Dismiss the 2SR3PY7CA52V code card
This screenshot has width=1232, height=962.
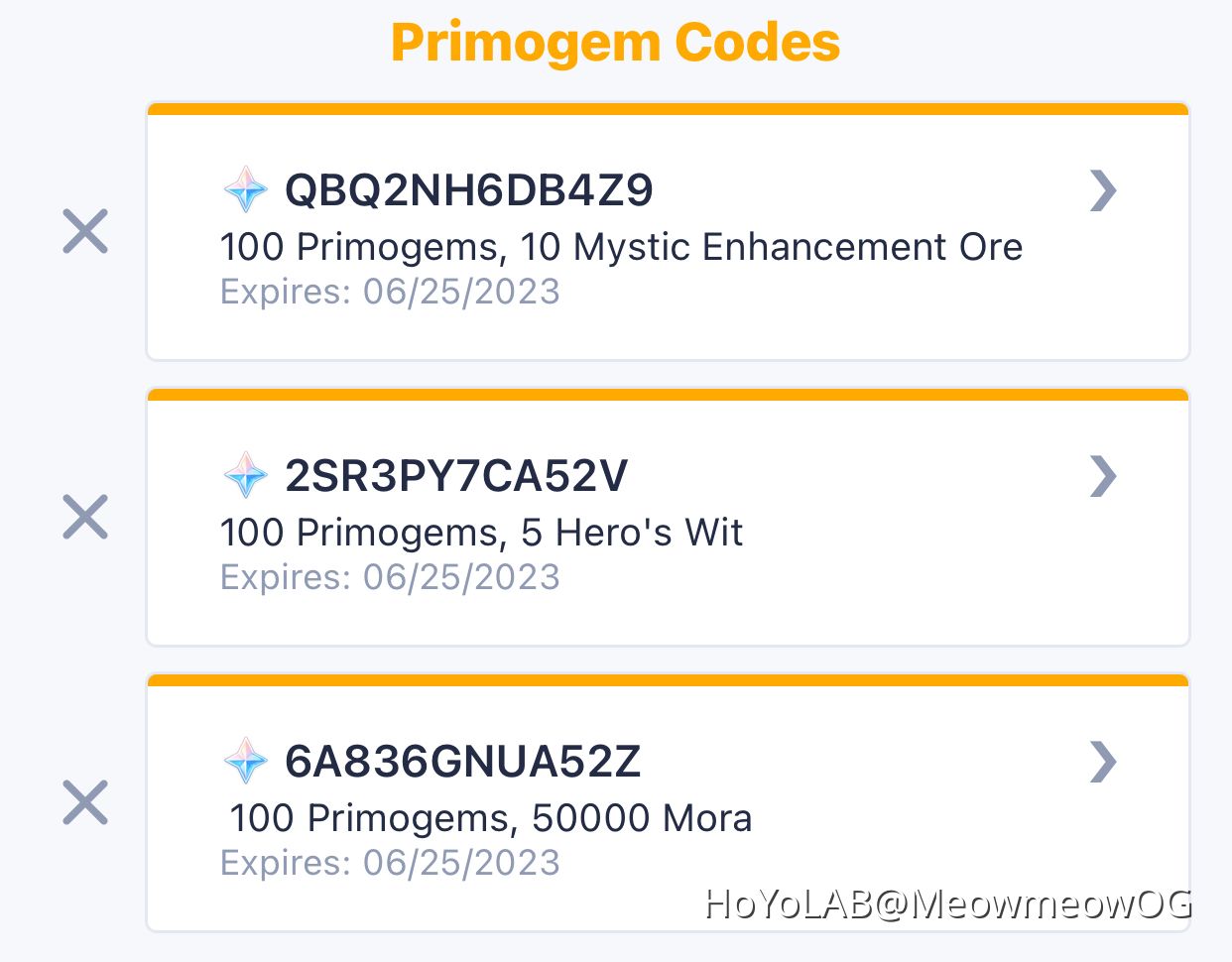(x=84, y=516)
